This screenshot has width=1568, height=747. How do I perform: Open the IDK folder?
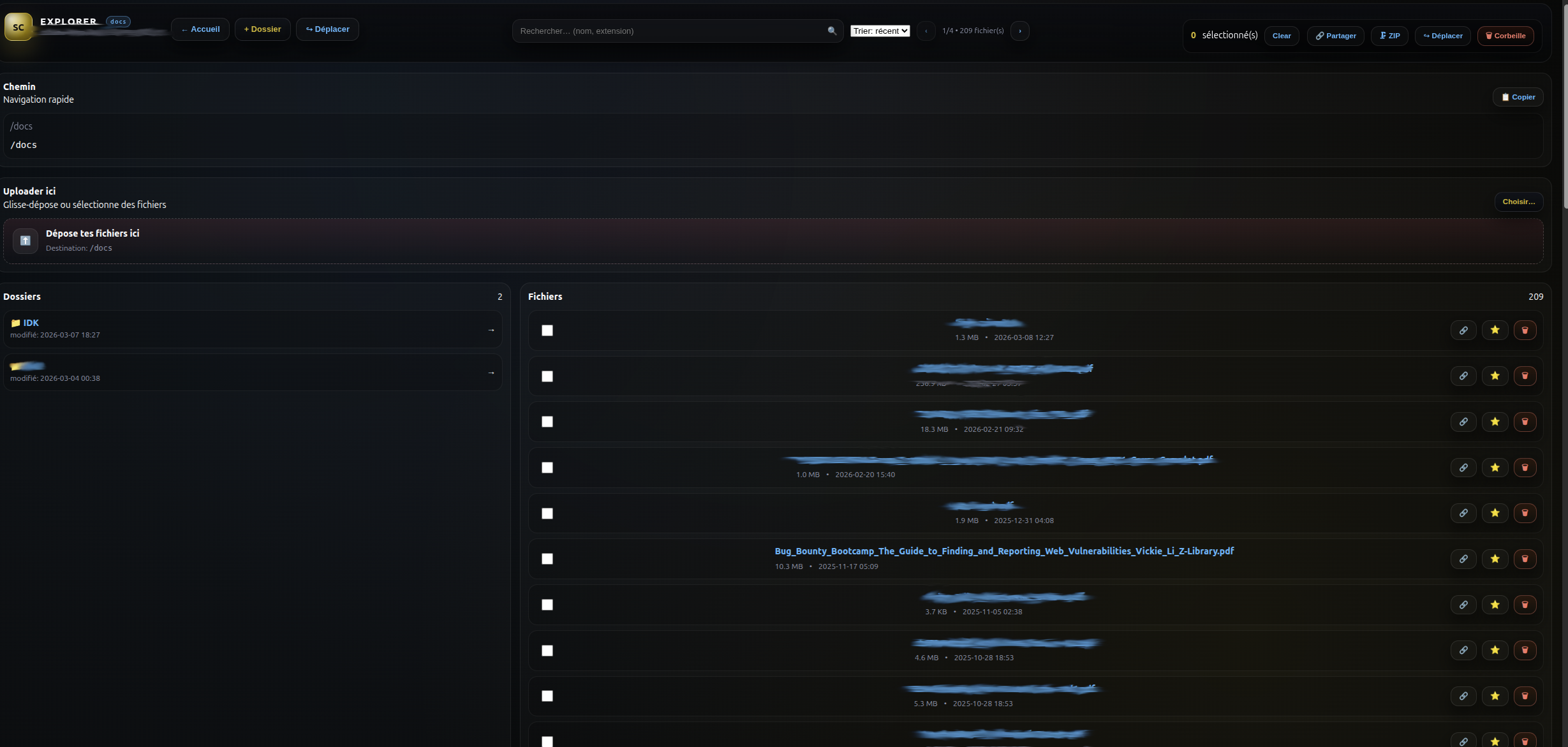[31, 323]
